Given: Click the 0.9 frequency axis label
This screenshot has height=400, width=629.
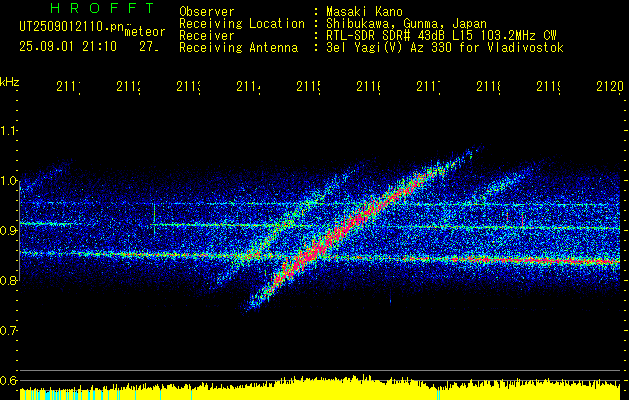Looking at the screenshot, I should pyautogui.click(x=9, y=231).
